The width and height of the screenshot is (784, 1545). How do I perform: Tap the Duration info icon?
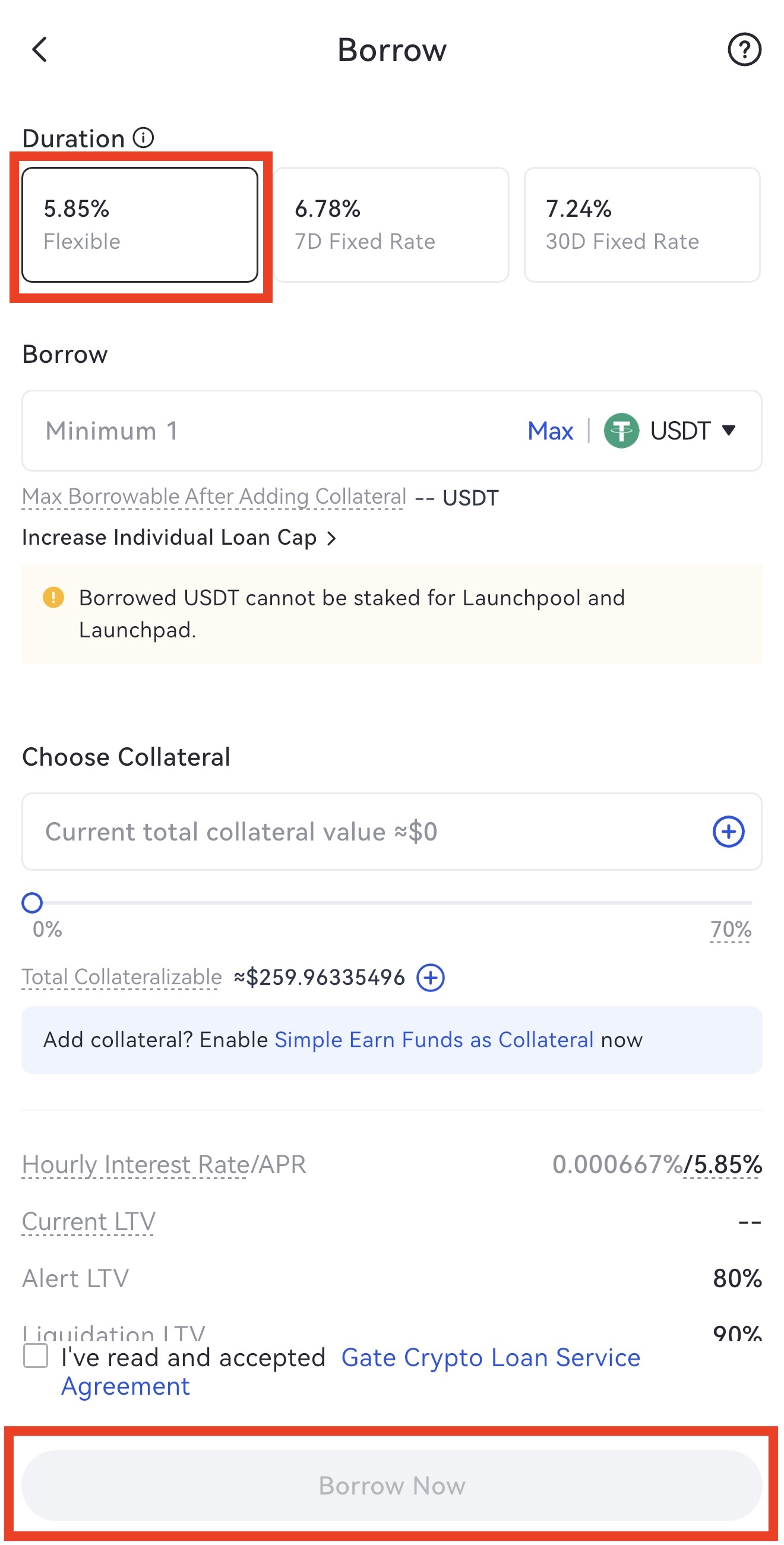tap(143, 138)
